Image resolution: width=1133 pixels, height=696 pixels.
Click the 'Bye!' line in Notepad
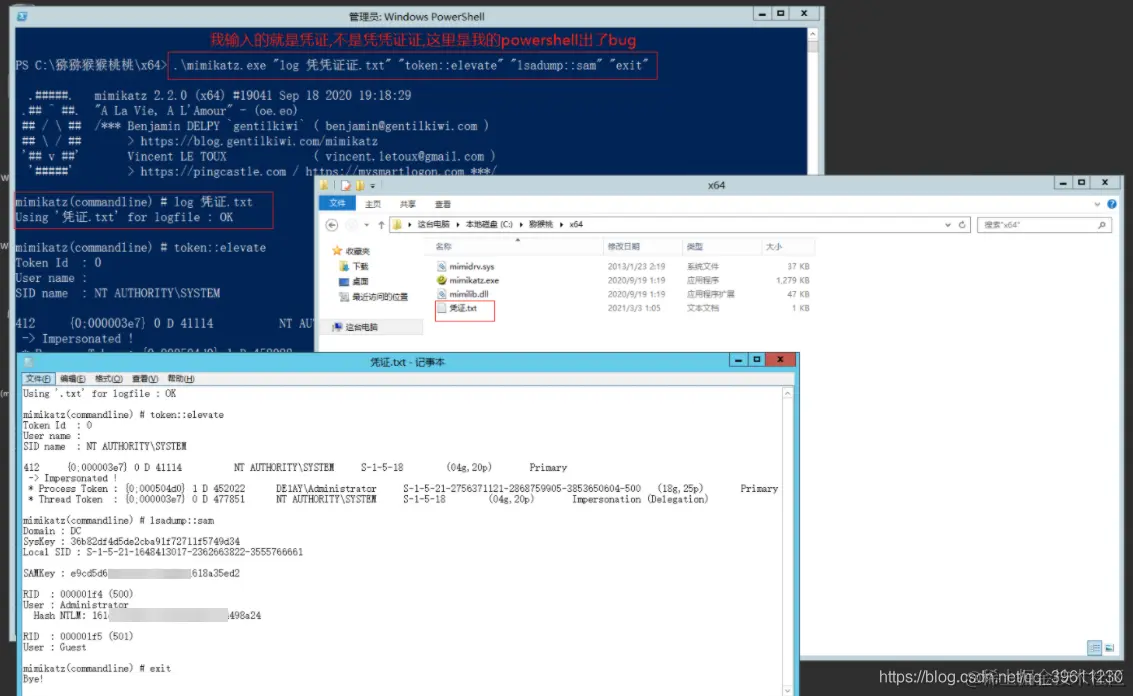[x=33, y=679]
